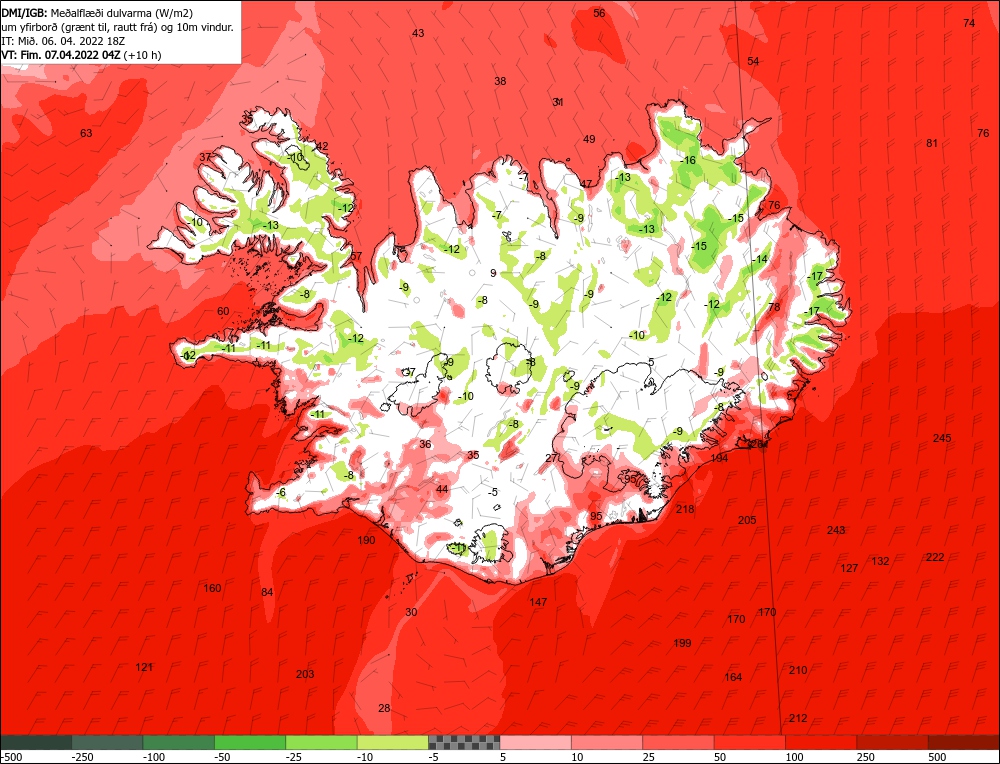This screenshot has width=1000, height=764.
Task: Click the '203' value south of Iceland
Action: [x=305, y=674]
